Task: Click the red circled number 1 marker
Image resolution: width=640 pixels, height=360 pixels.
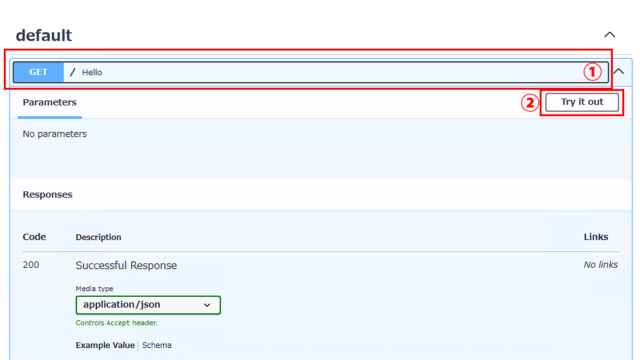Action: pyautogui.click(x=592, y=72)
